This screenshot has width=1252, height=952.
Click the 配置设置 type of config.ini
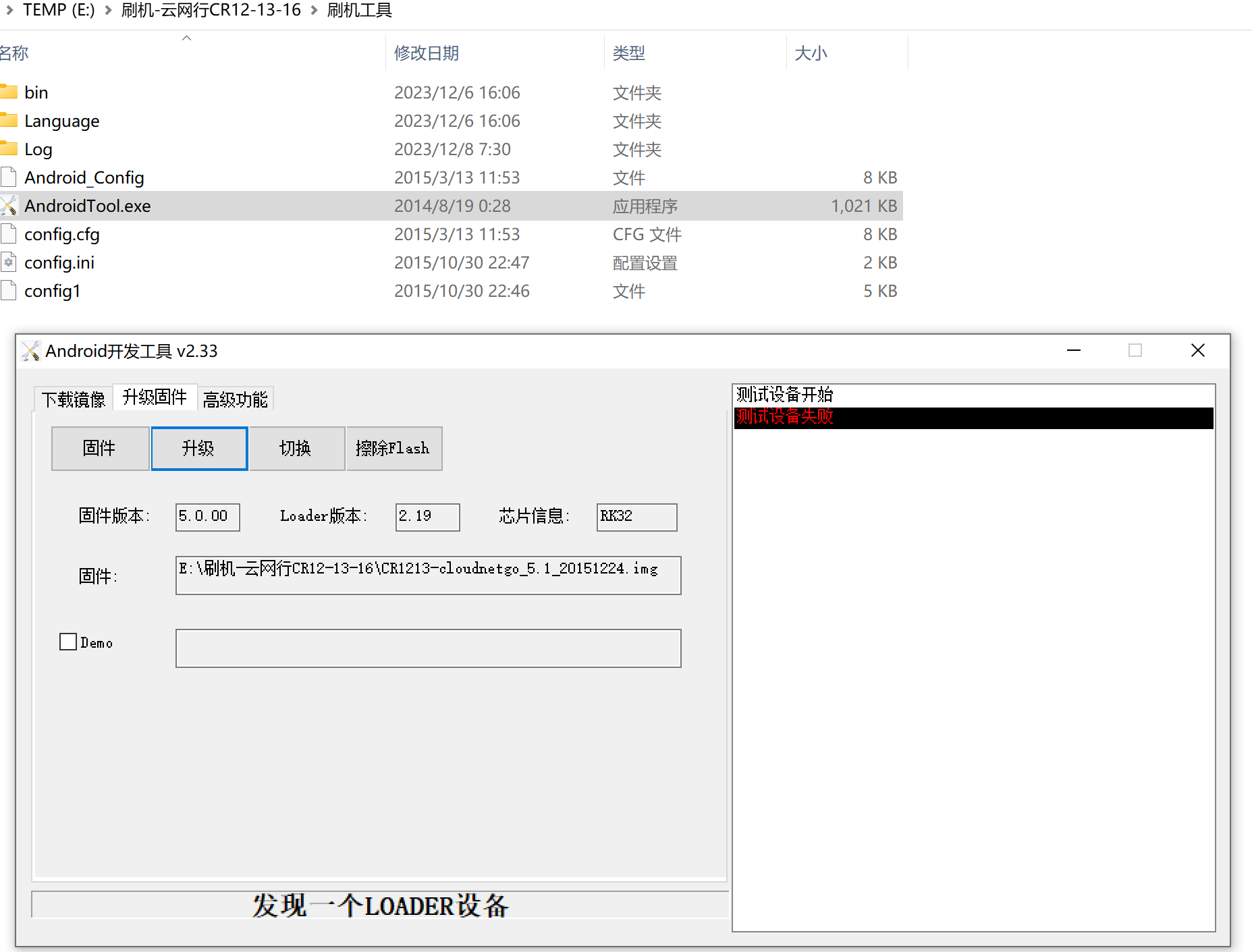645,262
